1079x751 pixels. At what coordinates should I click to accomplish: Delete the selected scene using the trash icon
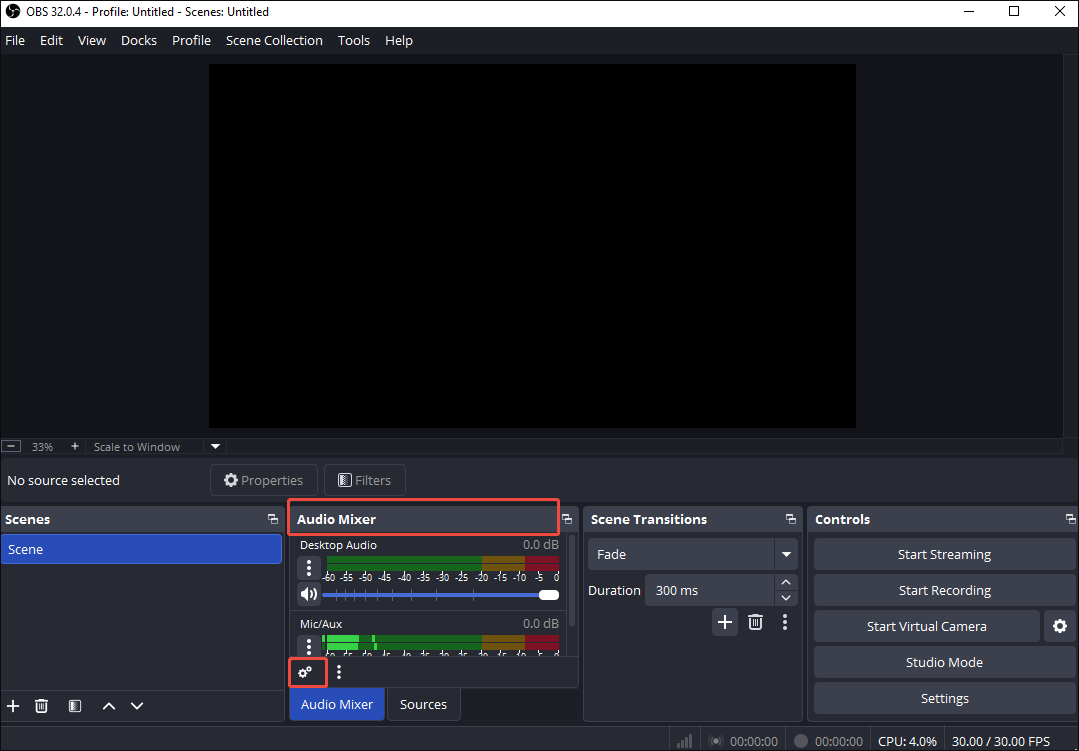(x=41, y=705)
